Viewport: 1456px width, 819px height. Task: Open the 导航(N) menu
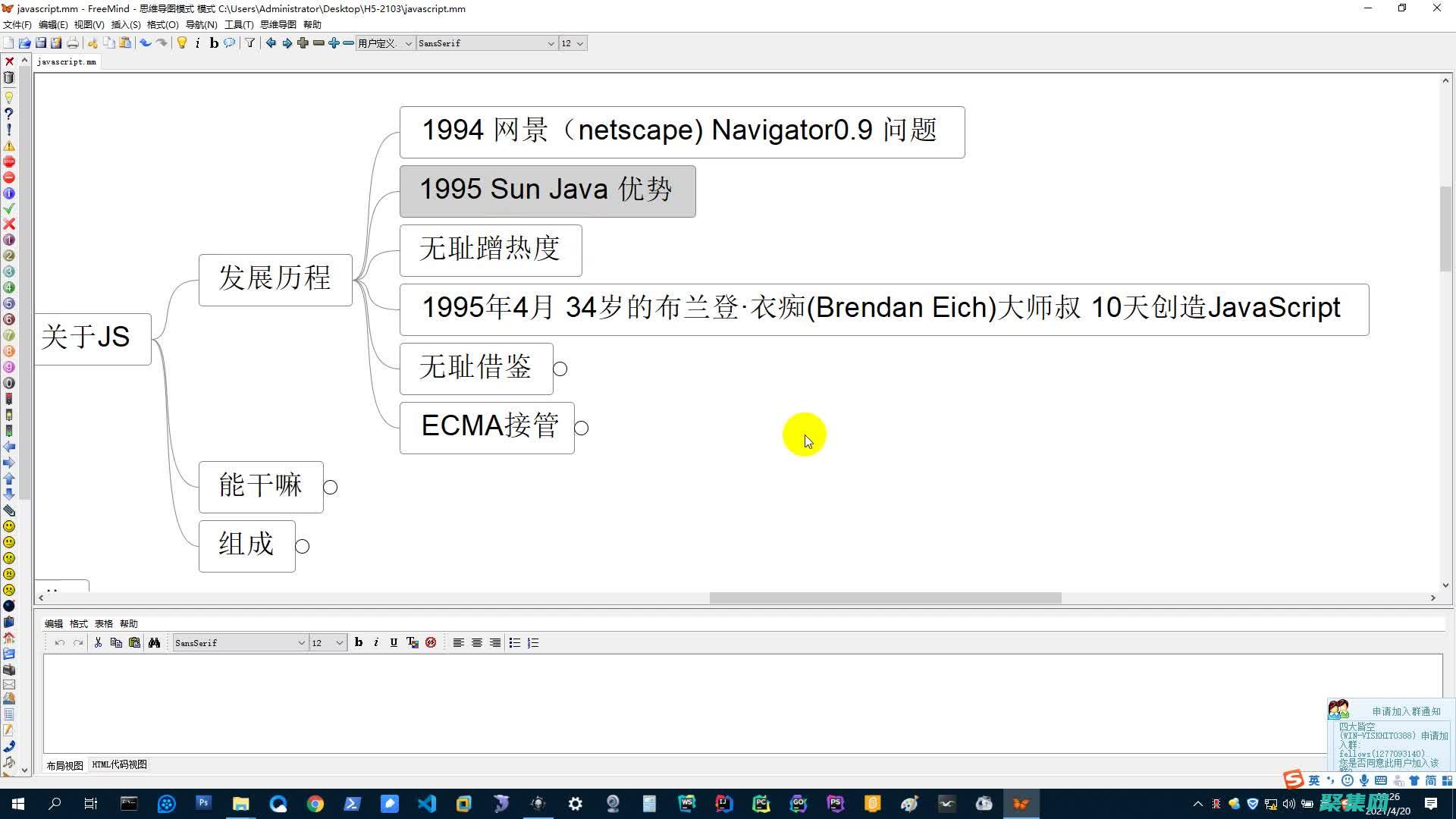click(x=201, y=24)
